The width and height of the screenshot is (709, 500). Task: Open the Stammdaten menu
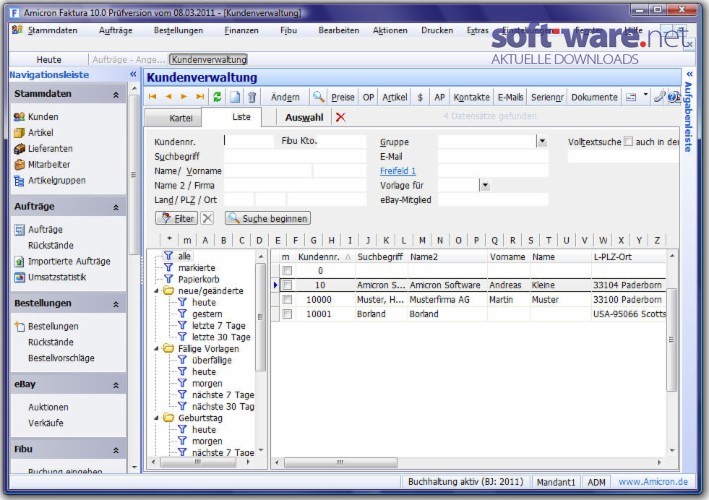(x=52, y=30)
